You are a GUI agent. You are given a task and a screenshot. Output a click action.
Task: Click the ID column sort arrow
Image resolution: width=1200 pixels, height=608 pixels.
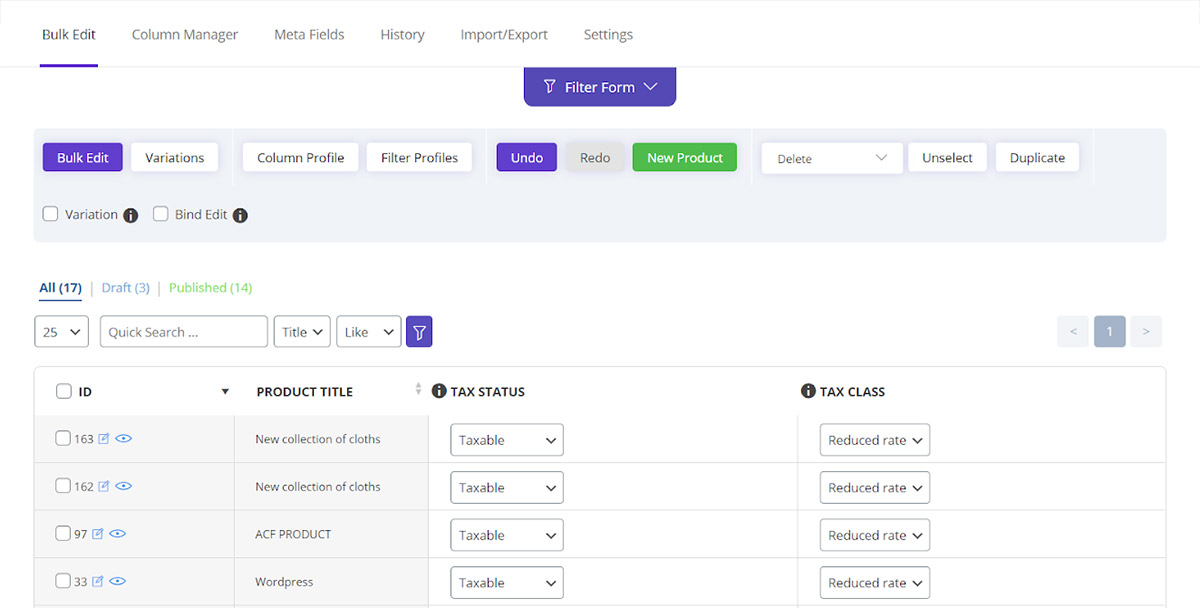point(225,392)
